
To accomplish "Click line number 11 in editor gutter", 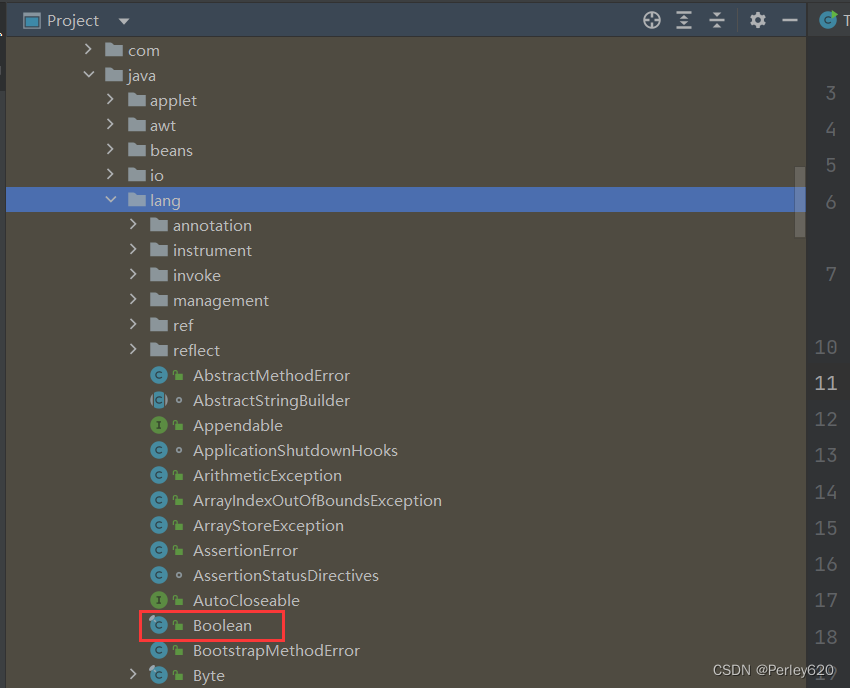I will click(826, 383).
